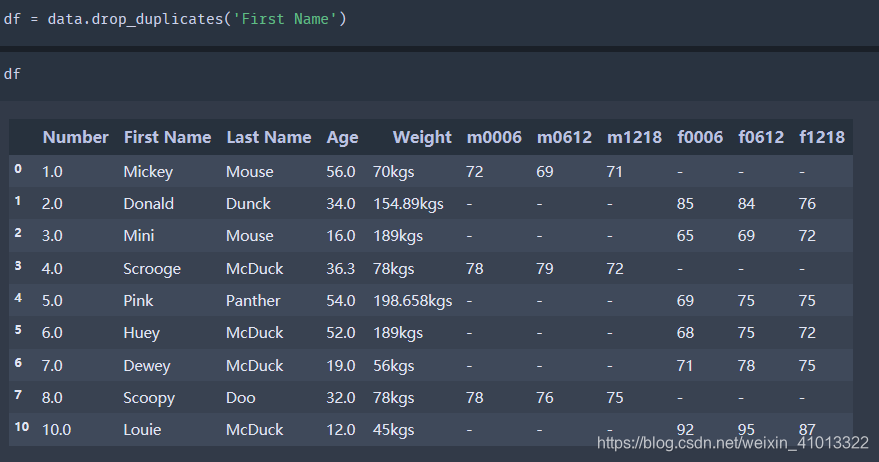This screenshot has width=879, height=462.
Task: Select the first name 'Mickey'
Action: [x=148, y=172]
